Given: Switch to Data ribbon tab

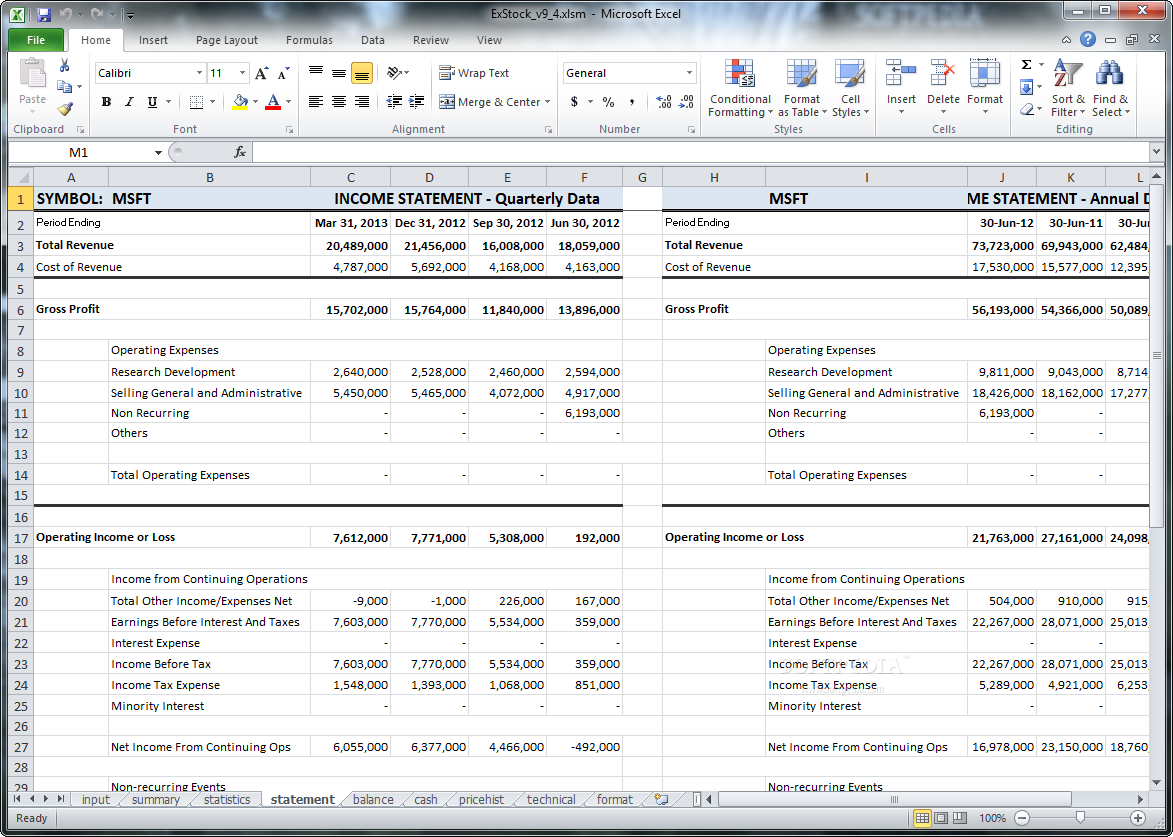Looking at the screenshot, I should click(373, 40).
